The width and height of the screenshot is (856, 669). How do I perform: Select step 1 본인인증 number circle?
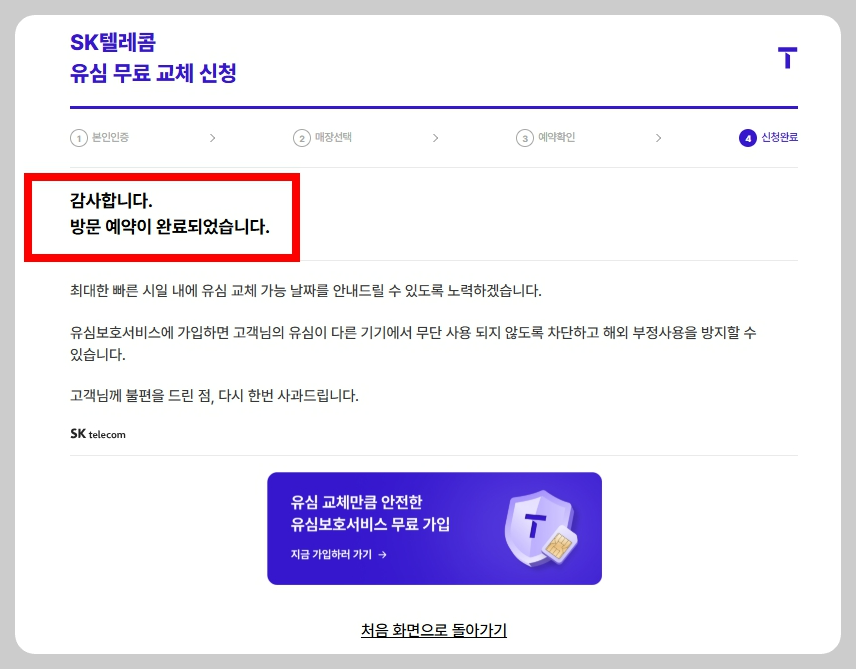point(79,138)
